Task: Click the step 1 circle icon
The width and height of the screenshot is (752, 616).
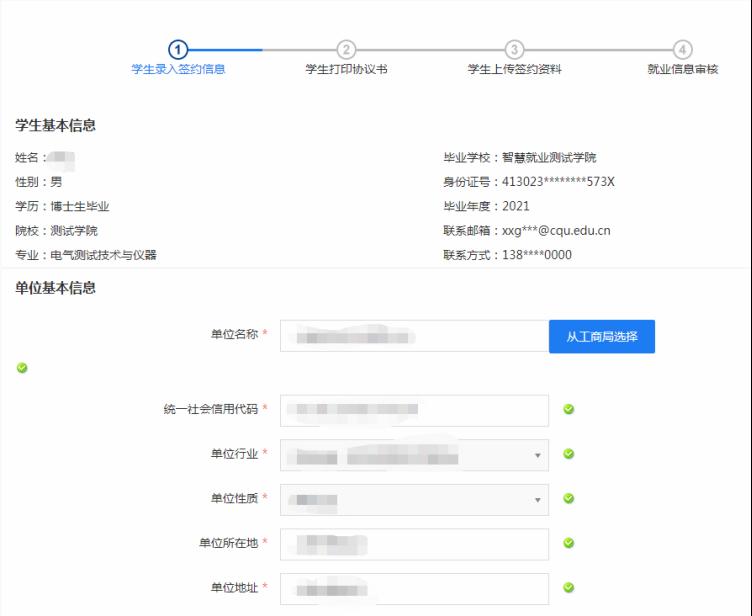Action: click(x=178, y=49)
